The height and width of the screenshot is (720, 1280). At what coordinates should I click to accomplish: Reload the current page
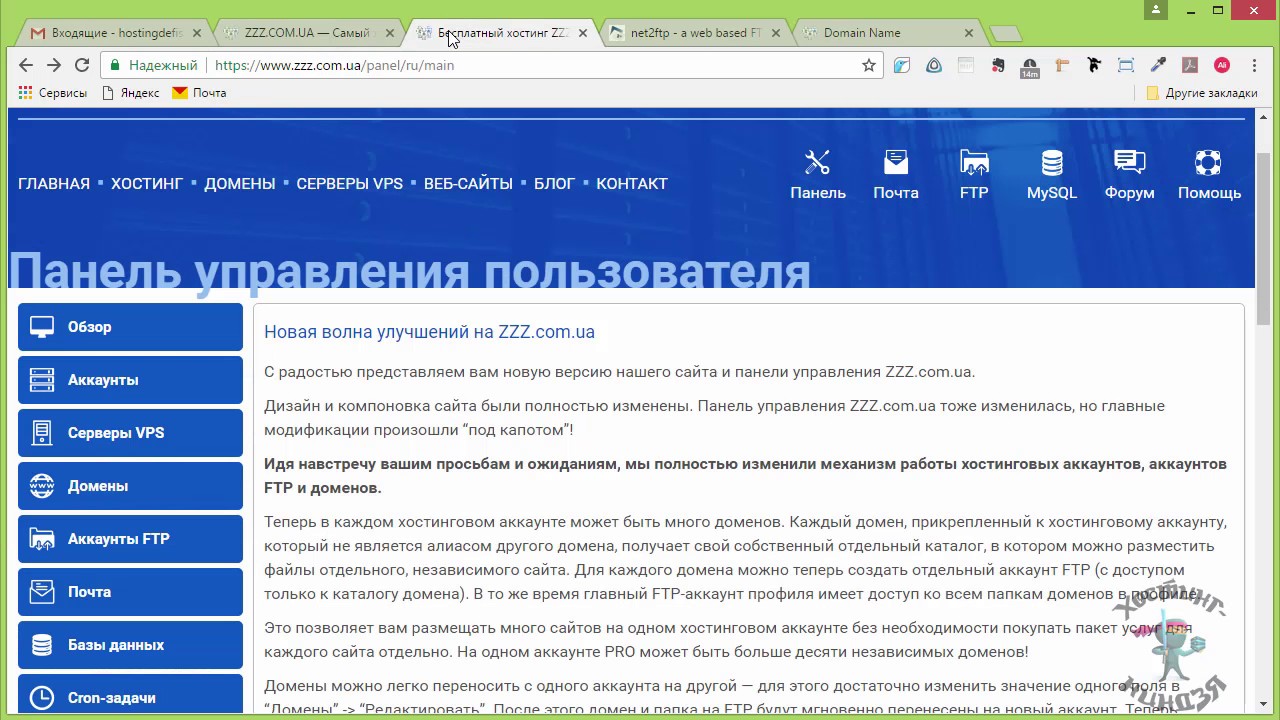click(82, 65)
